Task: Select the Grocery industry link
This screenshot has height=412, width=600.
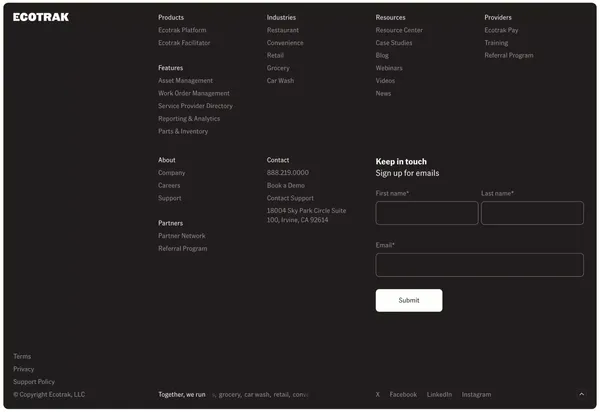Action: (278, 68)
